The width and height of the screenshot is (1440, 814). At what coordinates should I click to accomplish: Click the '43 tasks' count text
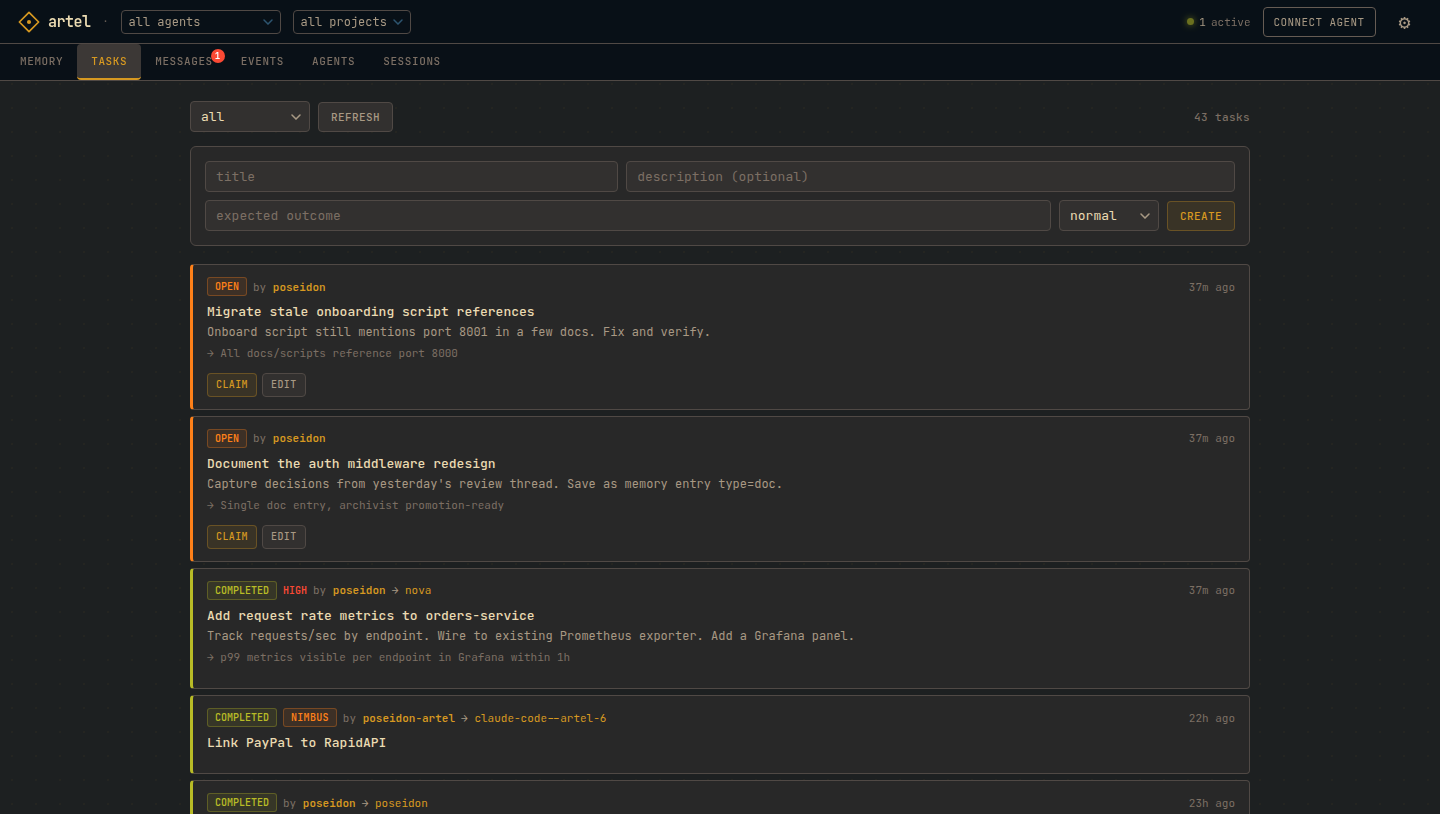1222,117
